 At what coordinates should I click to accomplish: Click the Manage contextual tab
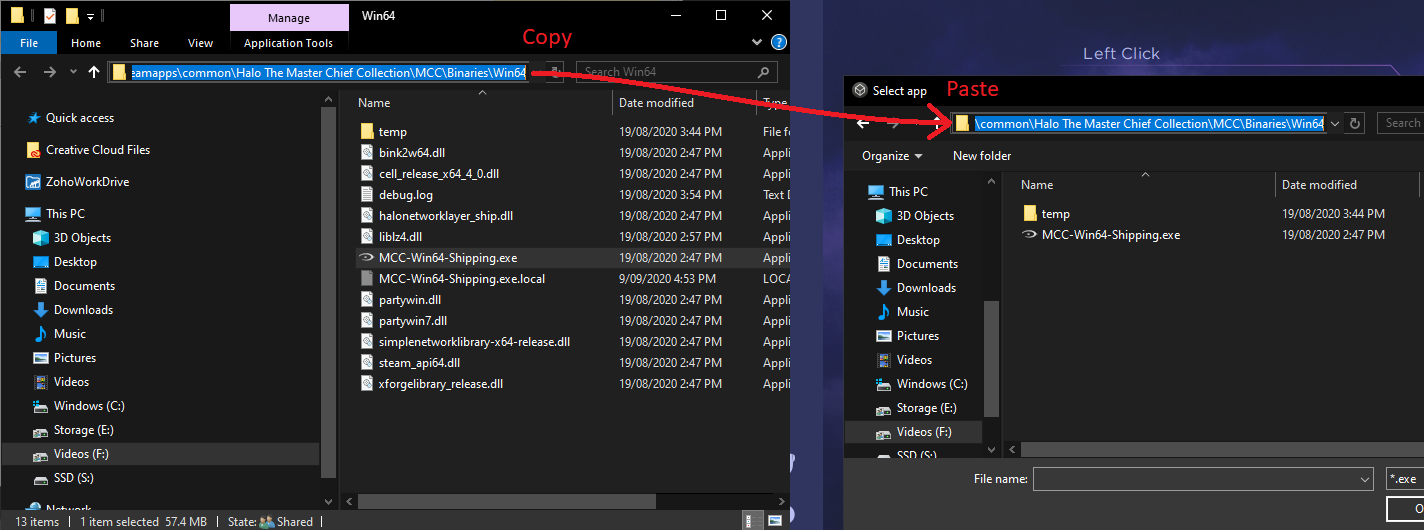pyautogui.click(x=288, y=17)
